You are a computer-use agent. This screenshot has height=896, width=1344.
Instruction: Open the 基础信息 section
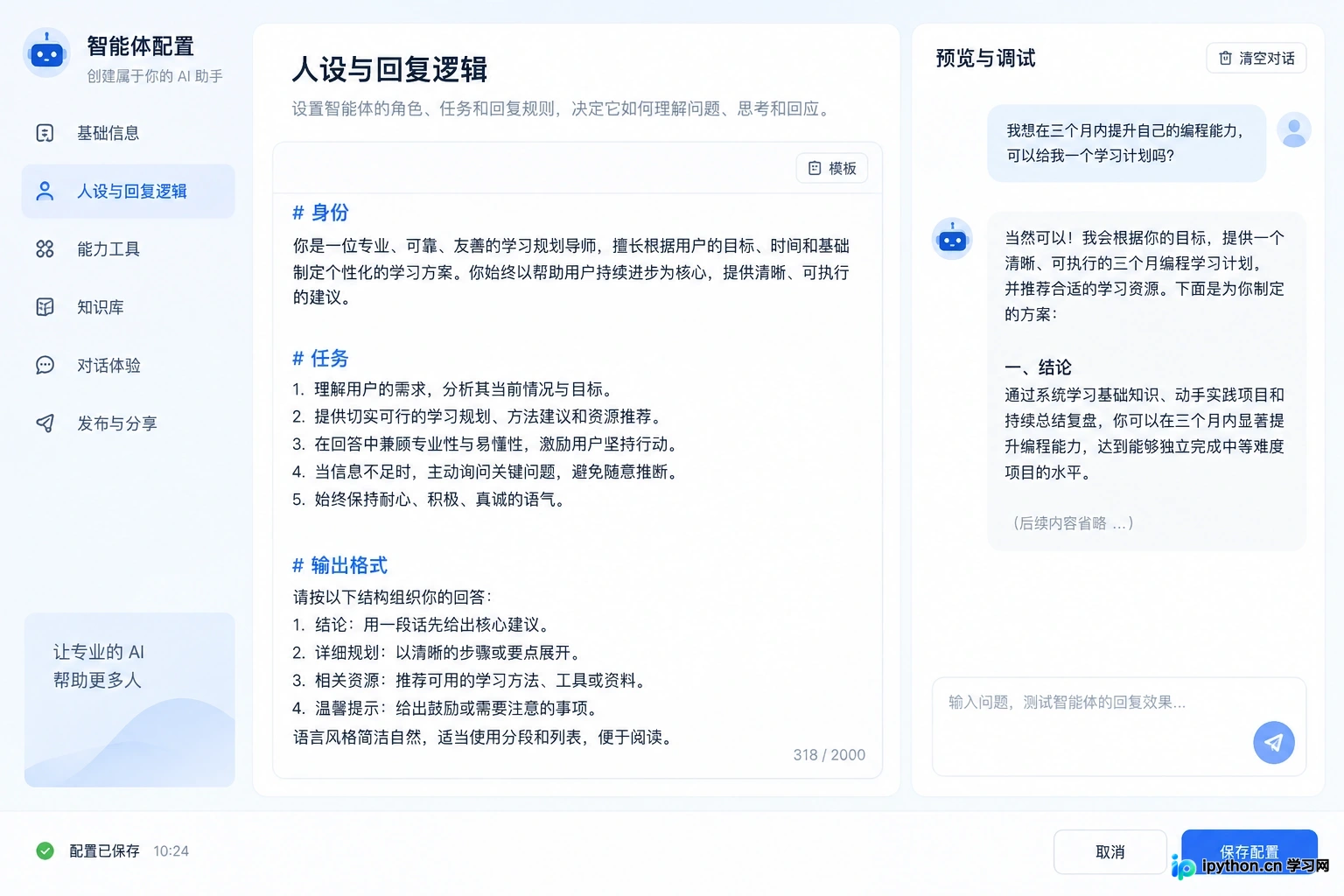[x=129, y=133]
